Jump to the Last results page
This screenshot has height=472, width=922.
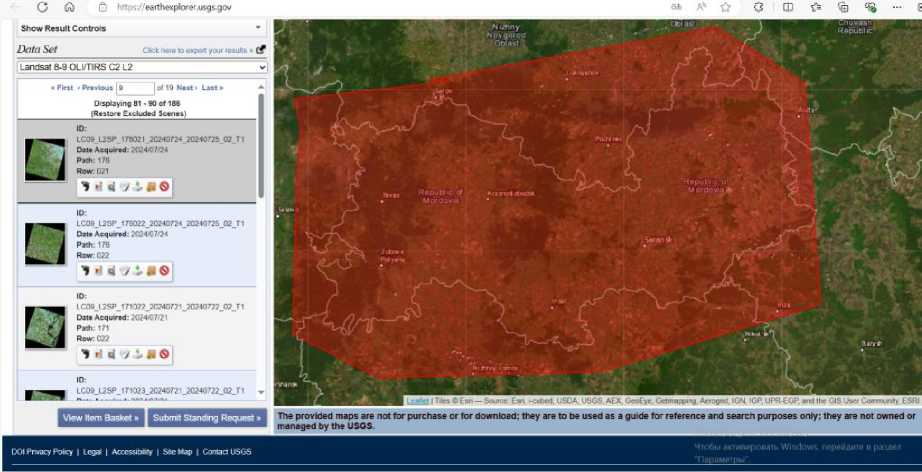tap(212, 88)
